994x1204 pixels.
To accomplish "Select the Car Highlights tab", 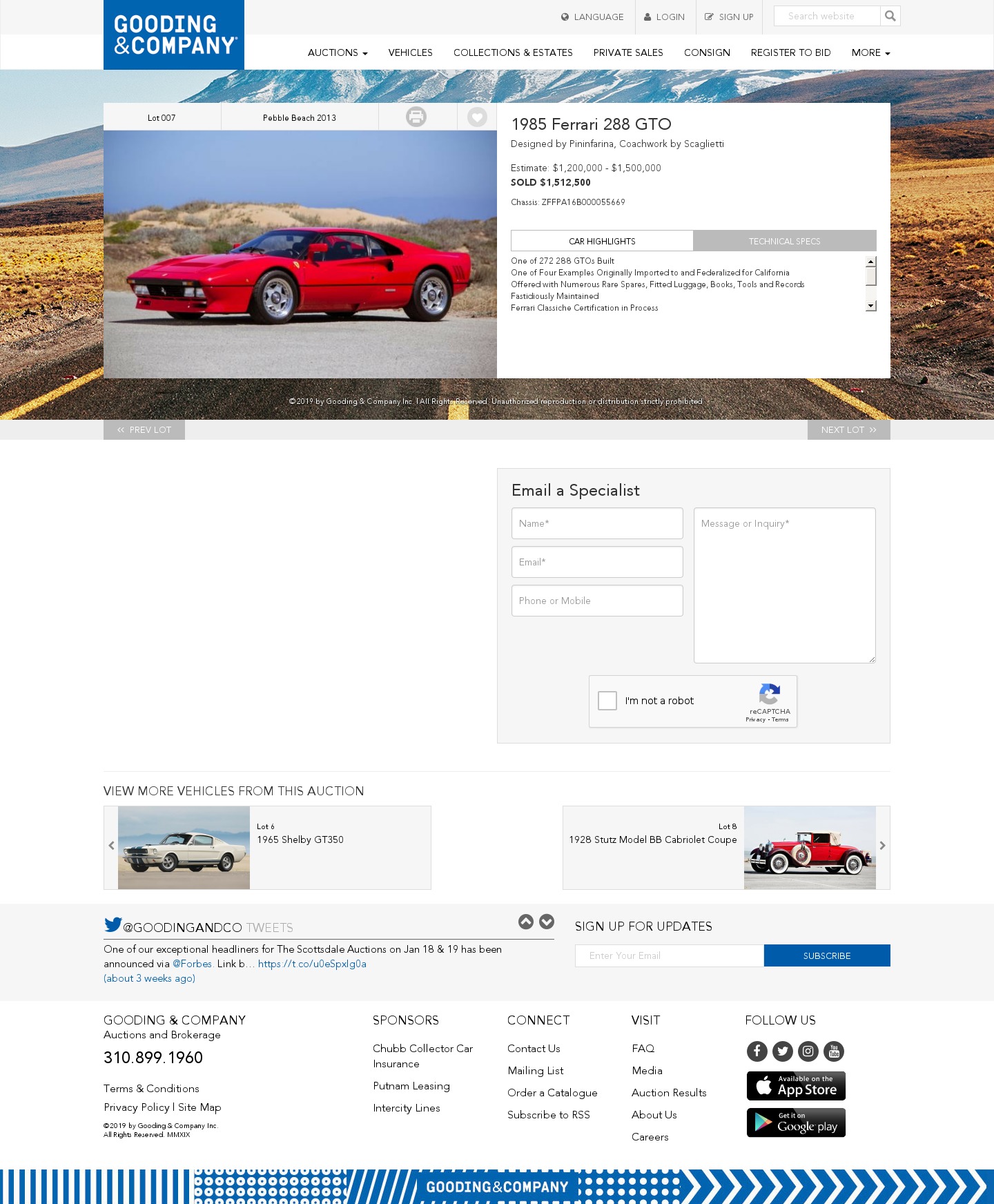I will coord(602,241).
